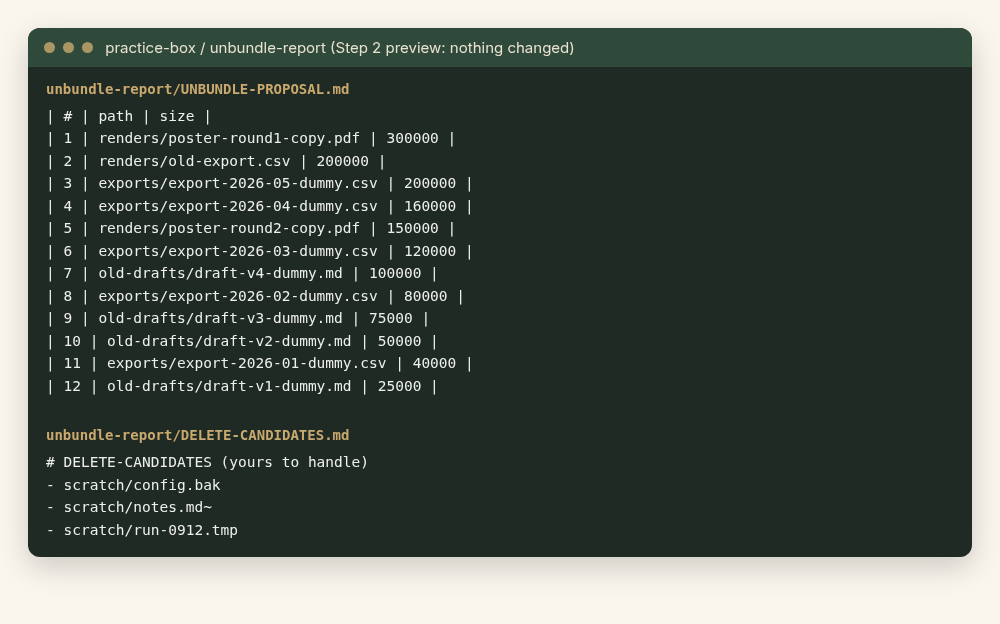This screenshot has height=624, width=1000.
Task: Select the row renders/poster-round2-copy.pdf
Action: 251,228
